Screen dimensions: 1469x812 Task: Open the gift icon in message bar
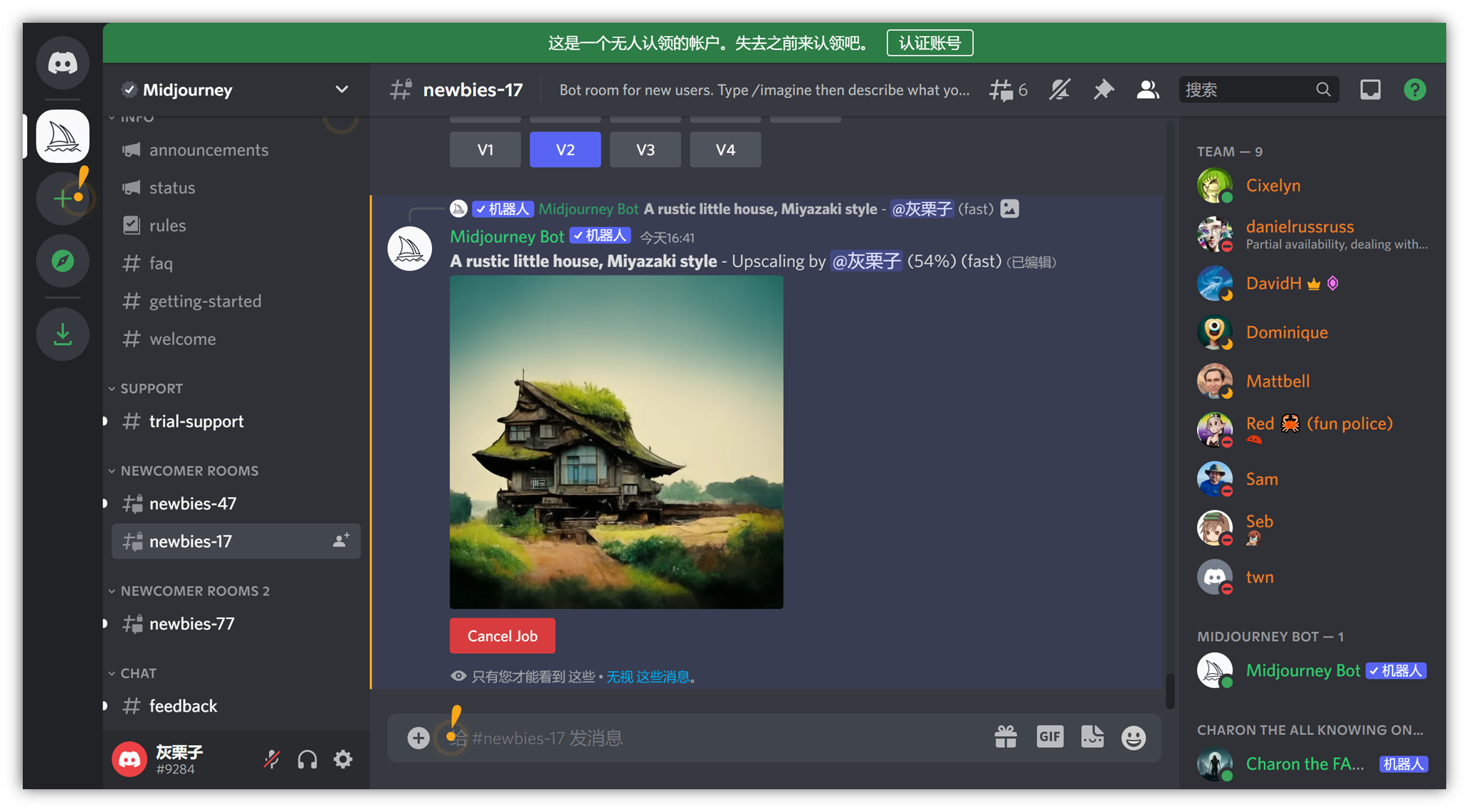tap(1006, 737)
